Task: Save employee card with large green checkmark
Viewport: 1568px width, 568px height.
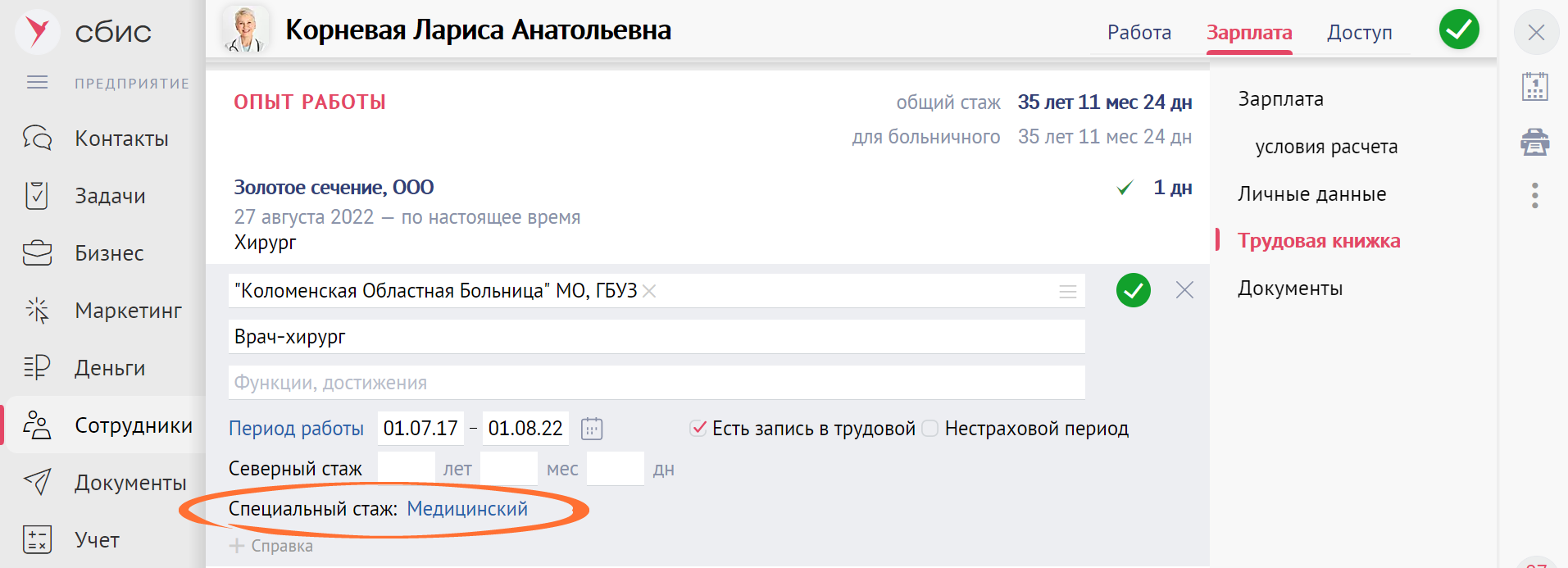Action: point(1459,30)
